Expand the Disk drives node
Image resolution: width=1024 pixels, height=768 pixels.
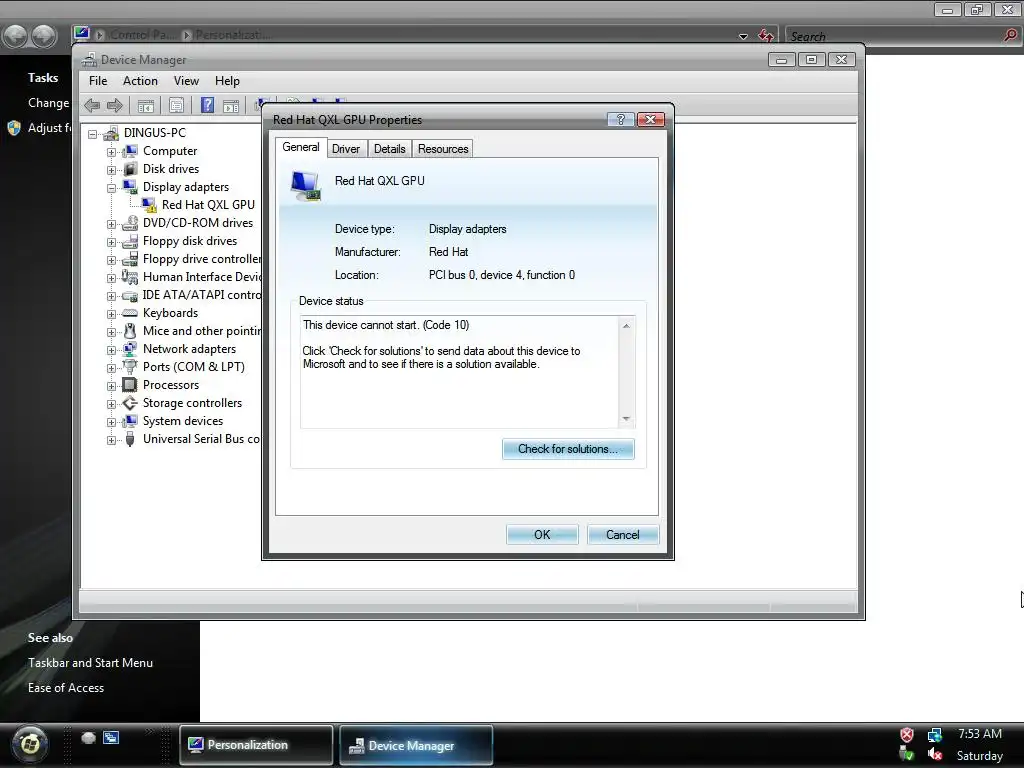[x=112, y=170]
